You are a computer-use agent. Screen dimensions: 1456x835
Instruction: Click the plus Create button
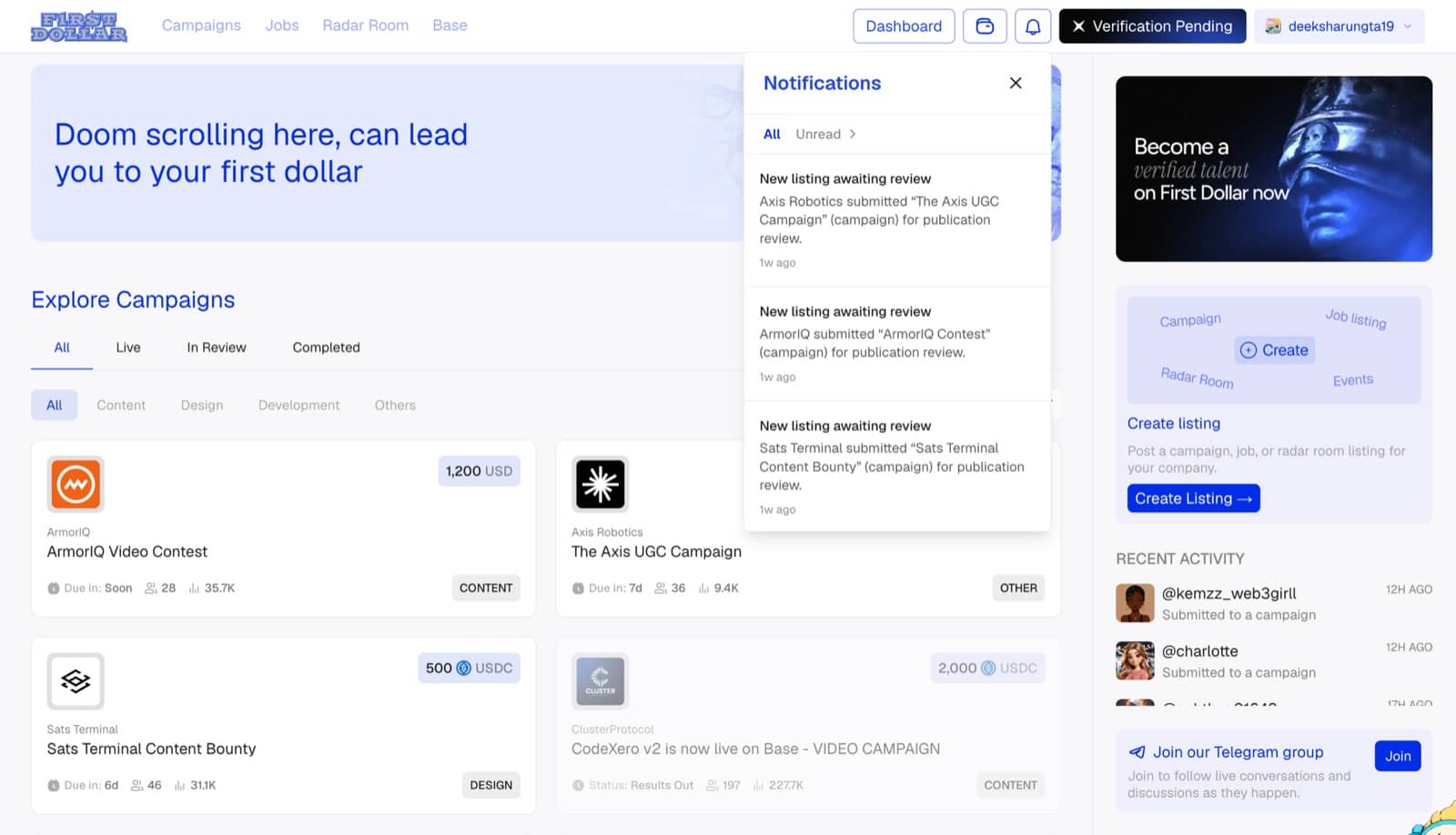1274,350
